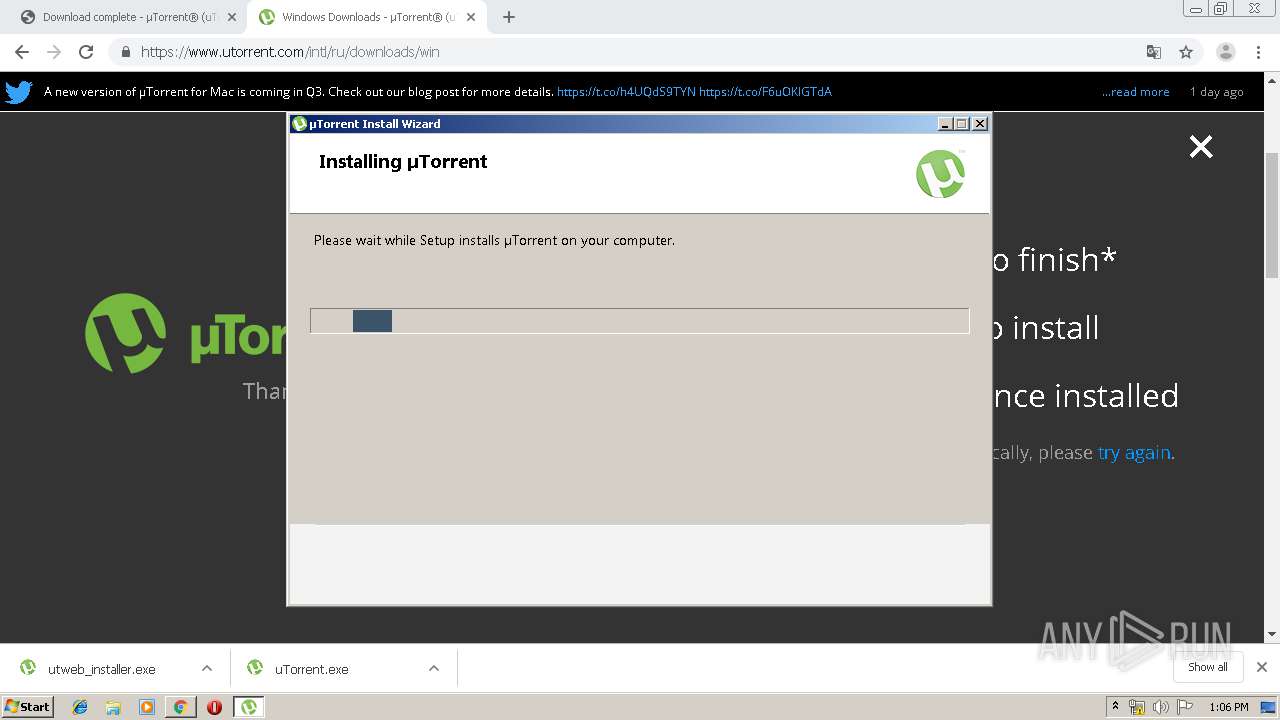Close the Download complete tab
The width and height of the screenshot is (1280, 720).
(232, 17)
